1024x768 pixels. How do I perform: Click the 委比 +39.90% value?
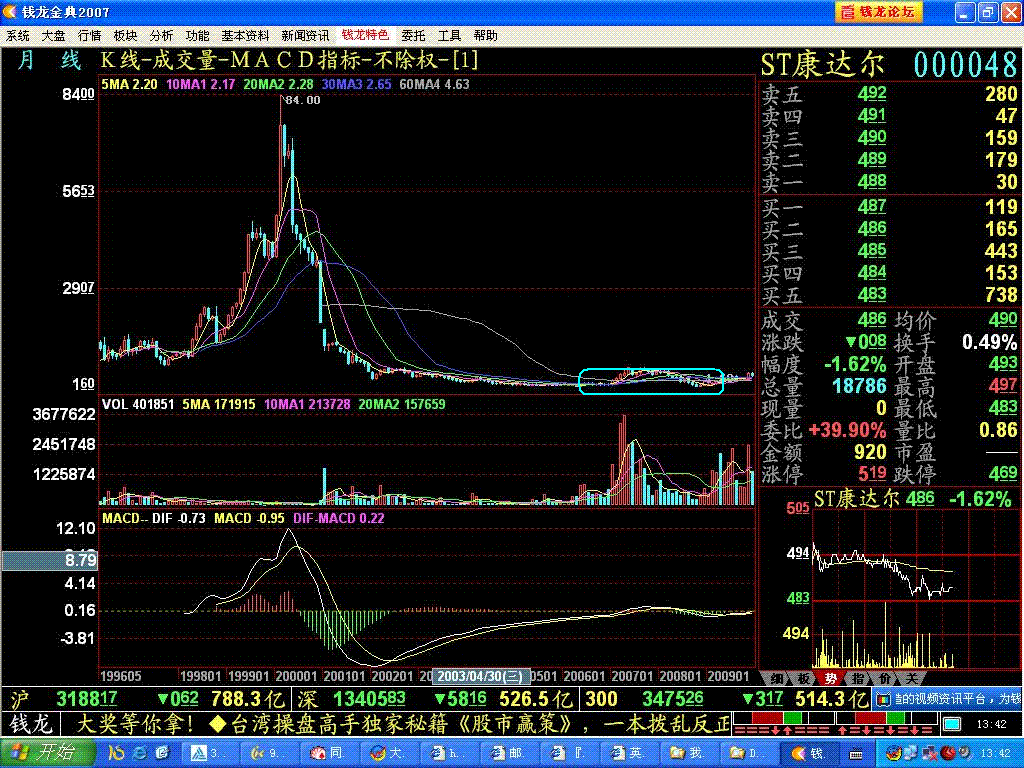847,430
